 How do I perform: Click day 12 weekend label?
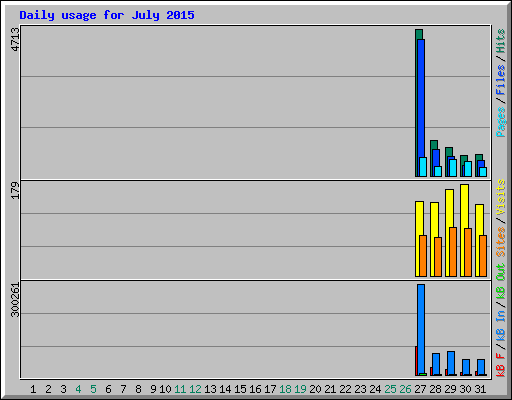point(195,389)
